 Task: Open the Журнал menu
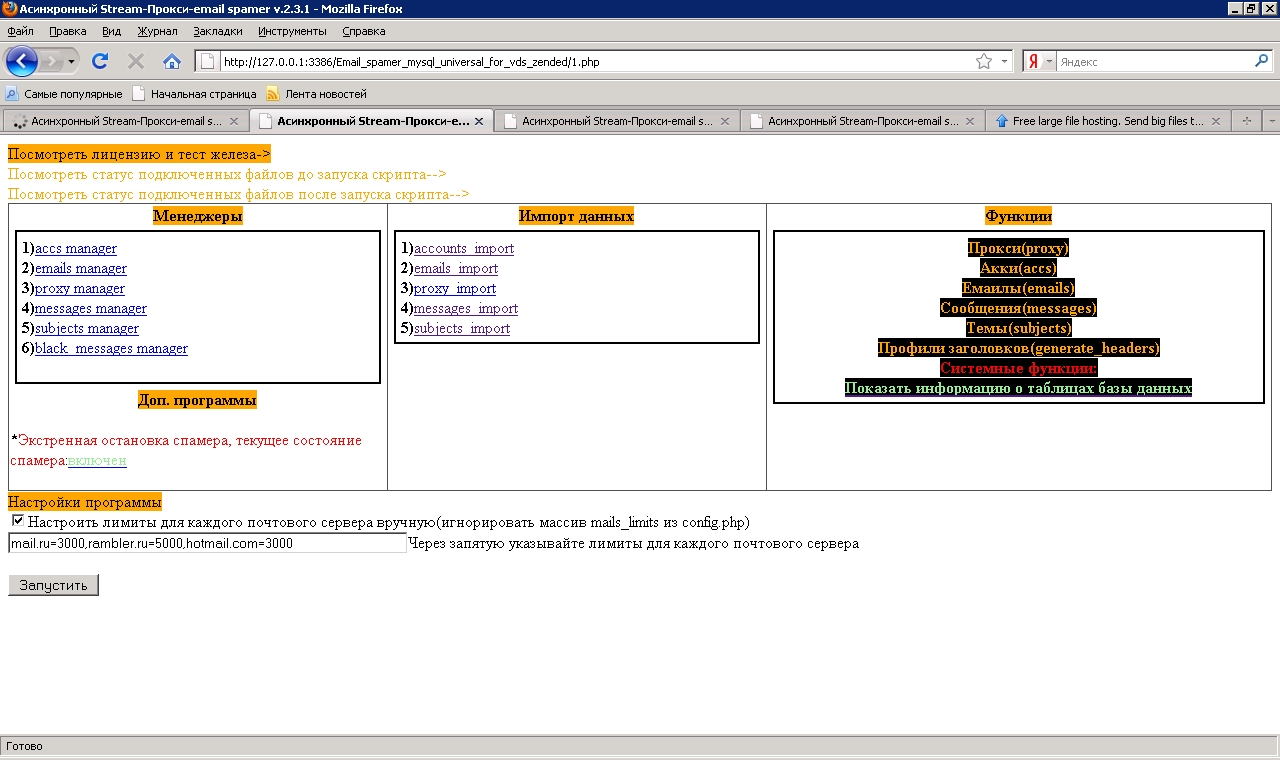click(157, 31)
